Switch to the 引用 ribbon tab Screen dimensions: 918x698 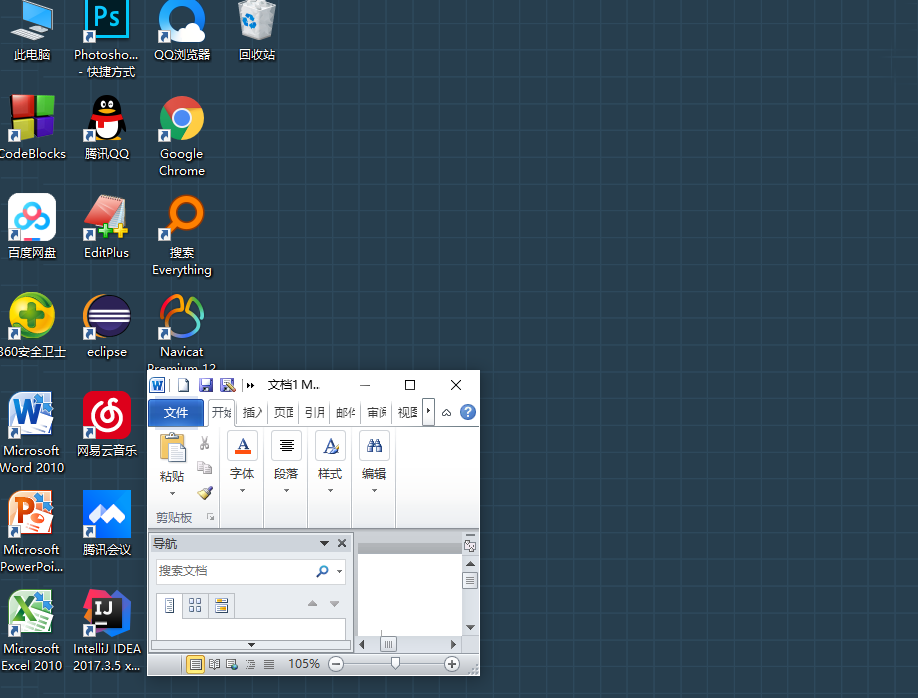coord(315,412)
